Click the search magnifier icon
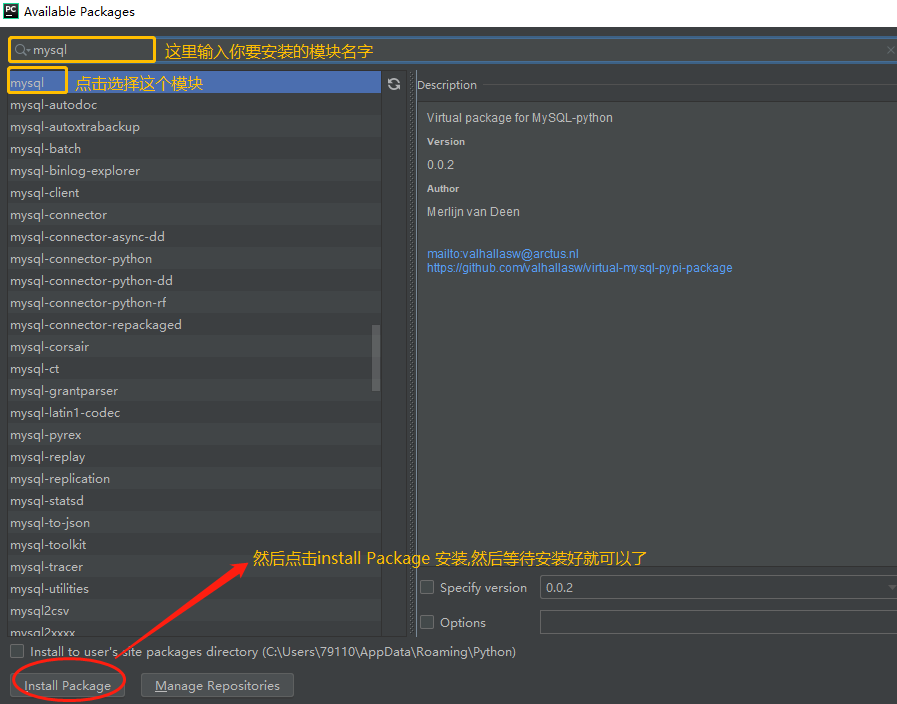The image size is (897, 704). pyautogui.click(x=21, y=50)
